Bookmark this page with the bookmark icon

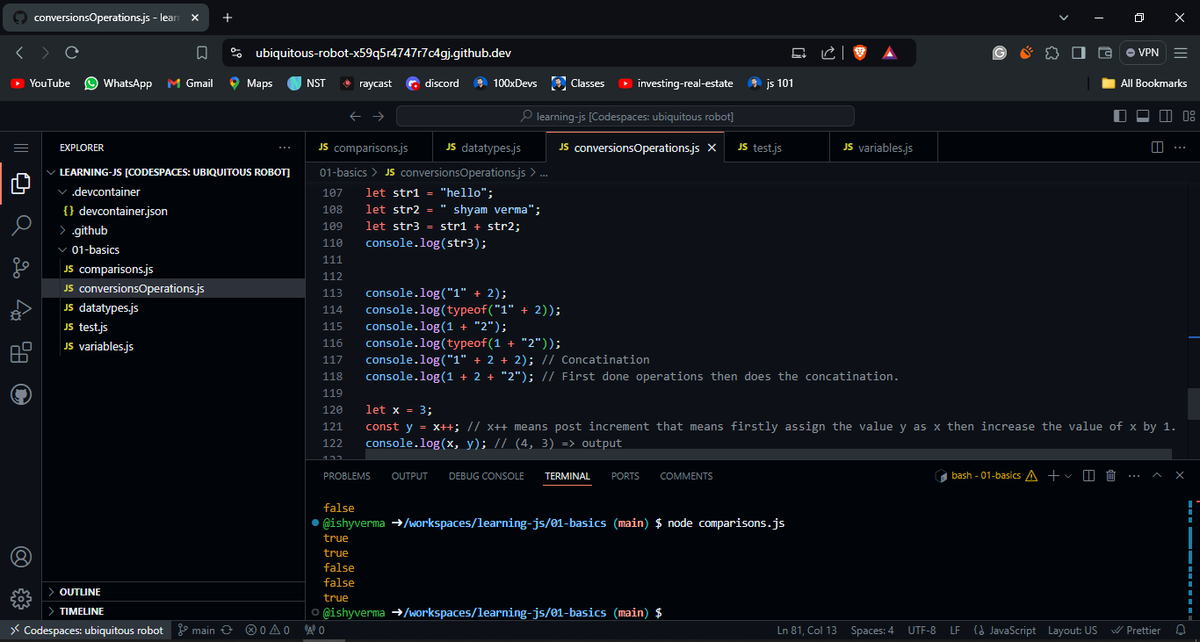tap(202, 52)
